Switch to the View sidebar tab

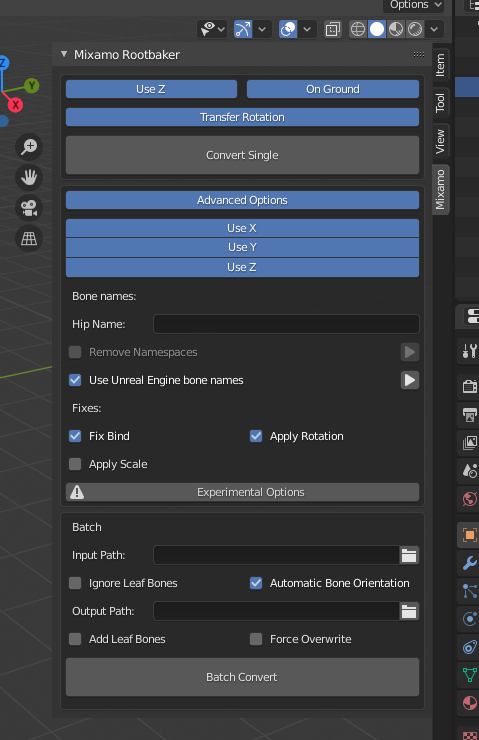tap(440, 141)
